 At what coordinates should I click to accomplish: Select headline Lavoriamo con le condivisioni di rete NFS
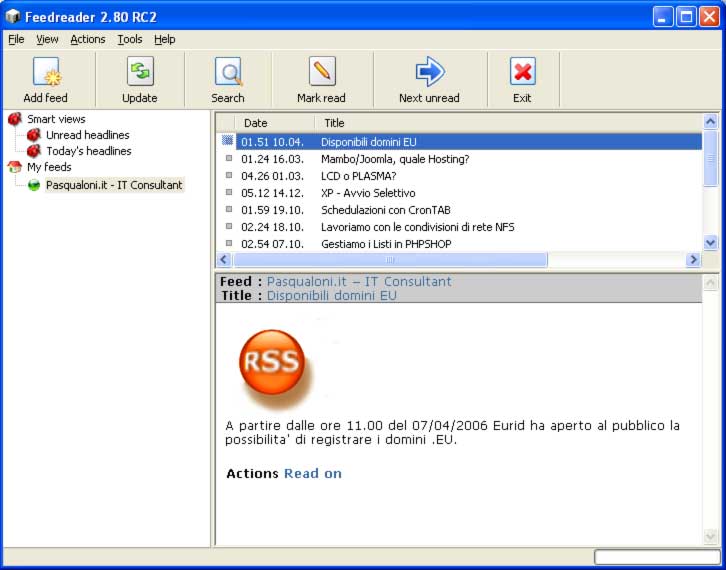click(x=418, y=227)
